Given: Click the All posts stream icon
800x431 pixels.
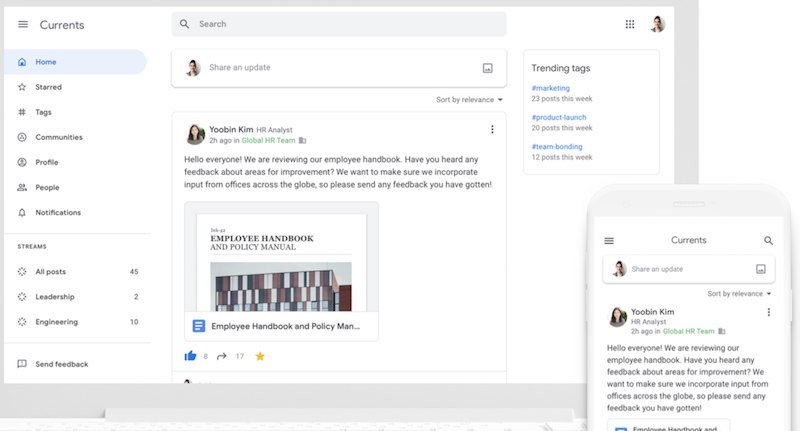Looking at the screenshot, I should click(x=22, y=272).
